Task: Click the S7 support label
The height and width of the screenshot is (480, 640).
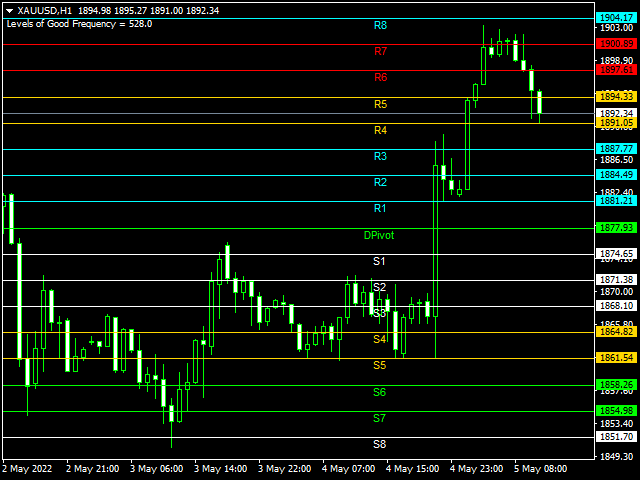Action: pos(379,418)
